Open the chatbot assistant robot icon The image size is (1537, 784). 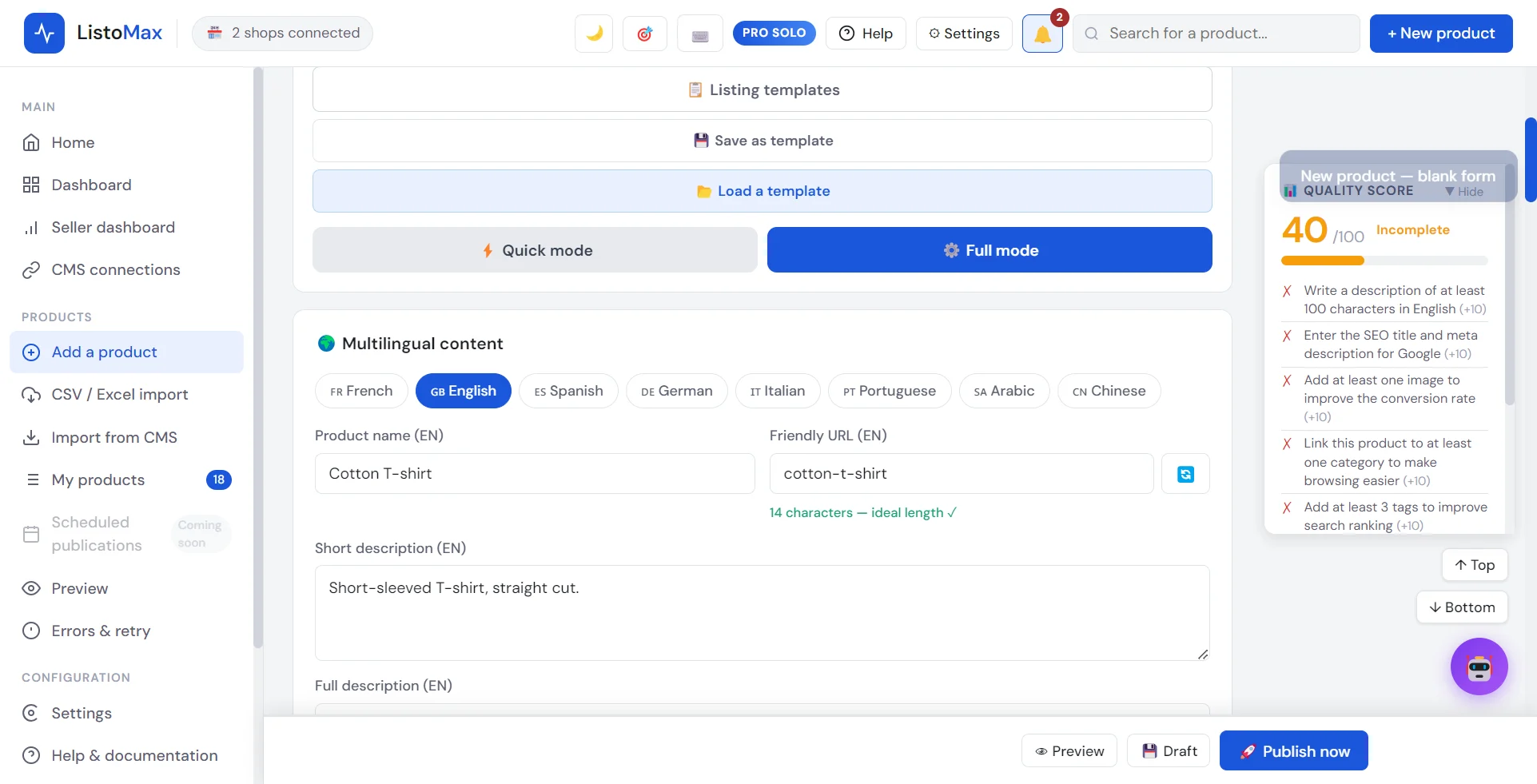[x=1479, y=667]
